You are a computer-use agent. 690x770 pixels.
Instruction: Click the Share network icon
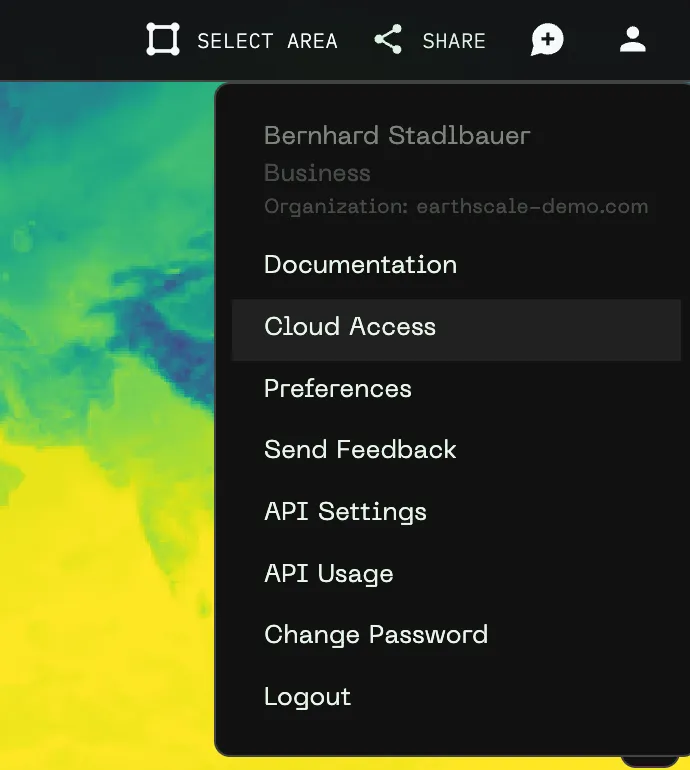coord(388,40)
